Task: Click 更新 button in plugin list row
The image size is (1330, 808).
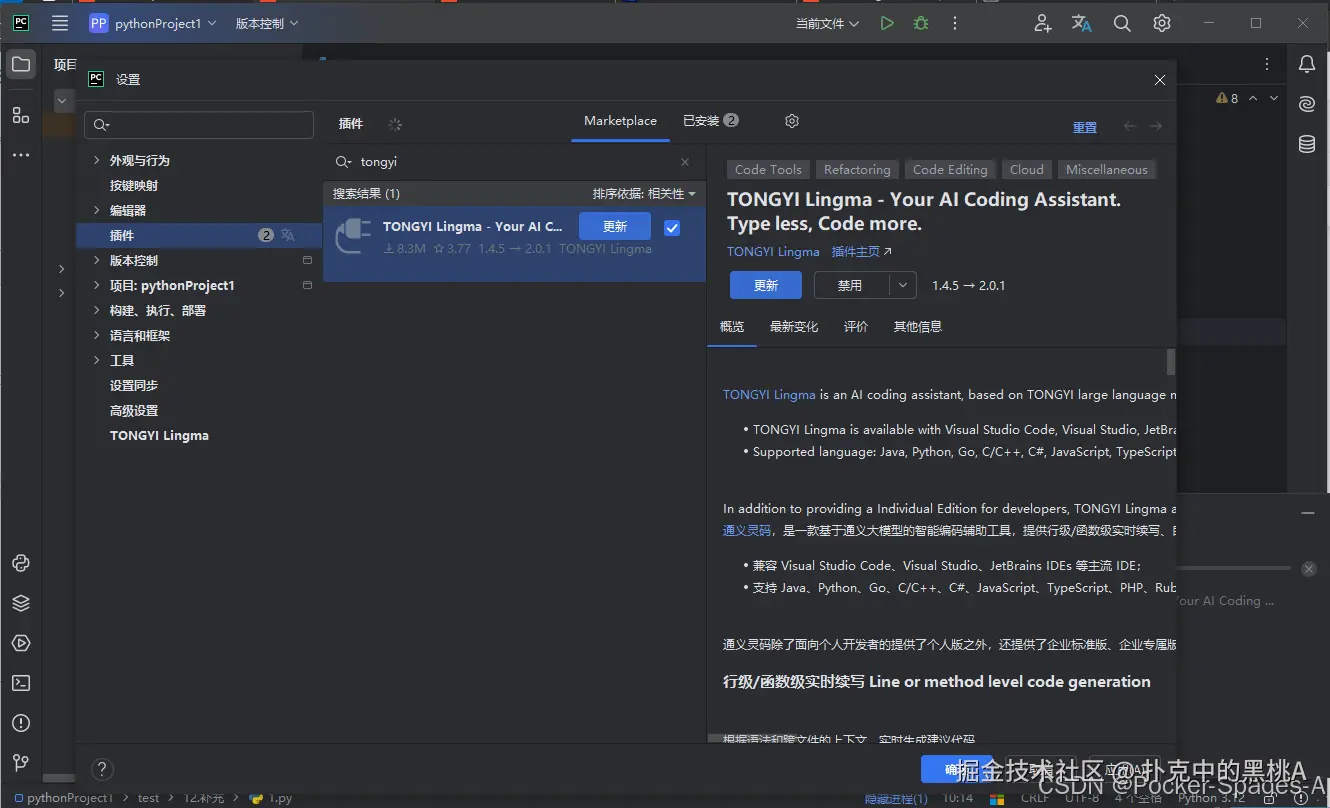Action: pos(615,226)
